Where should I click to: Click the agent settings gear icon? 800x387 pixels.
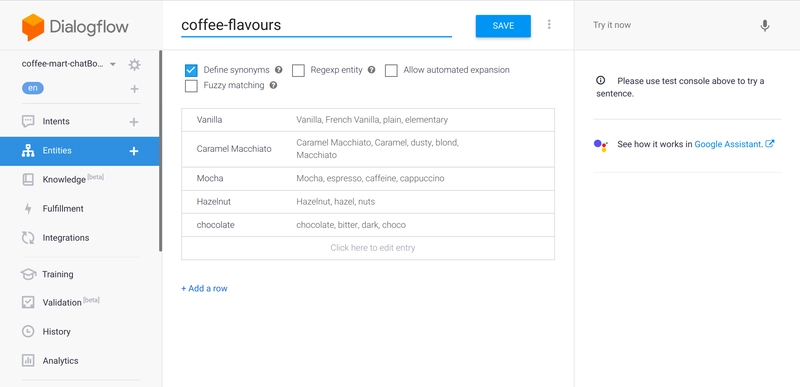pyautogui.click(x=134, y=65)
